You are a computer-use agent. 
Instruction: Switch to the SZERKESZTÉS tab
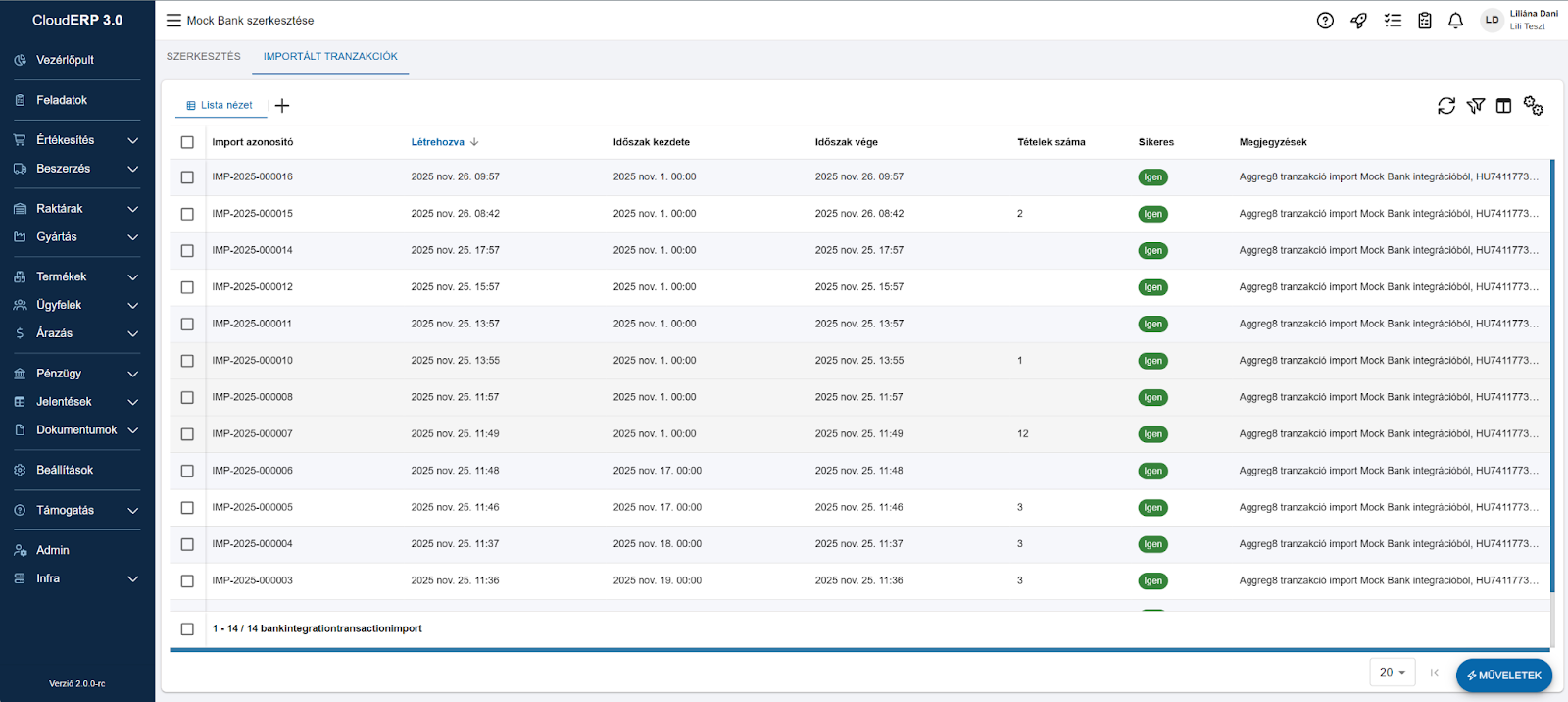[x=203, y=57]
